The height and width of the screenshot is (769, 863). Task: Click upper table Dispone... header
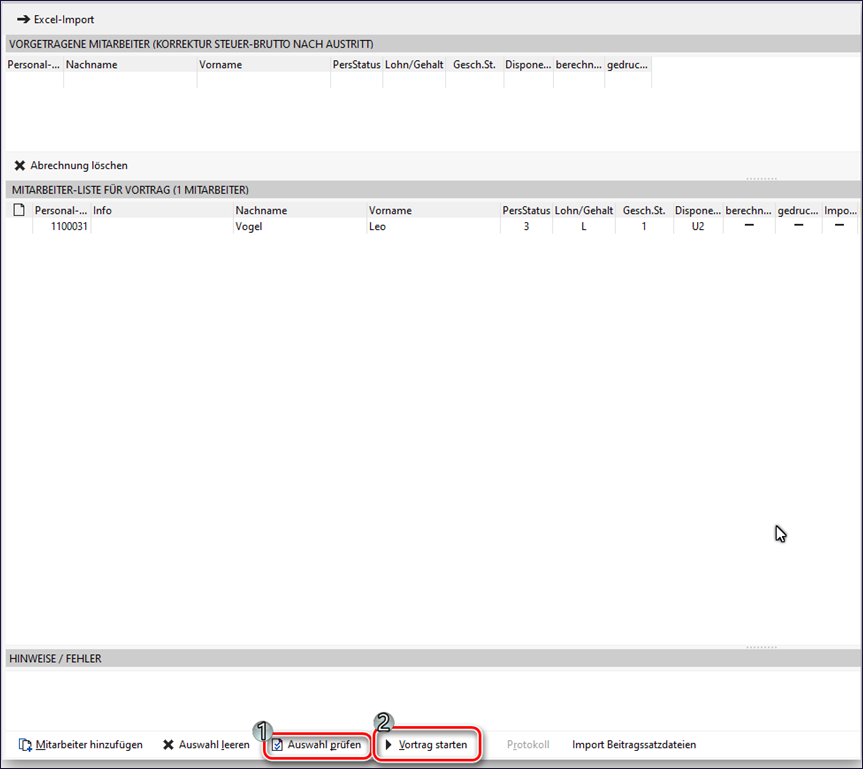[x=528, y=64]
